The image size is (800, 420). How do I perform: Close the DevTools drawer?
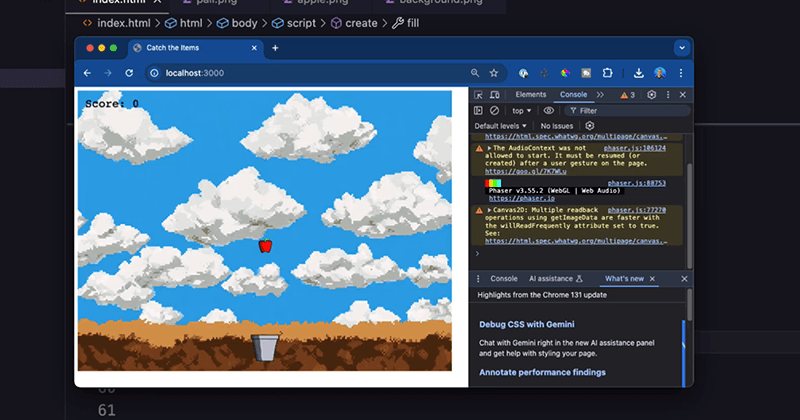pos(684,279)
